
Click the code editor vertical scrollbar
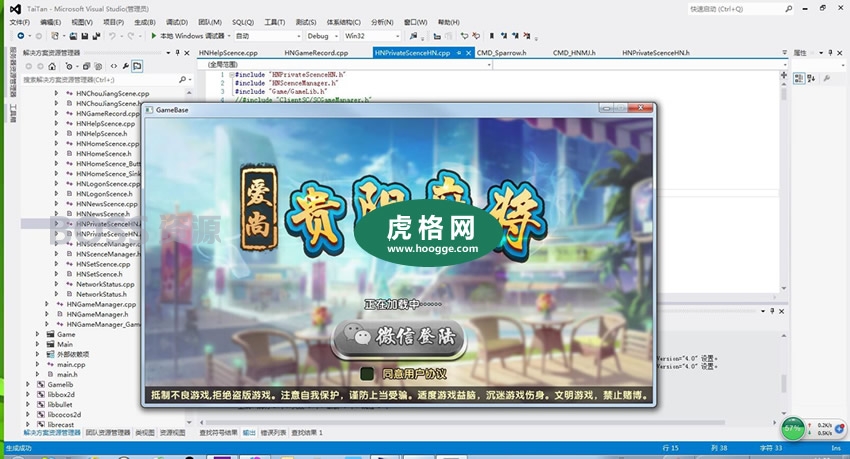click(784, 184)
